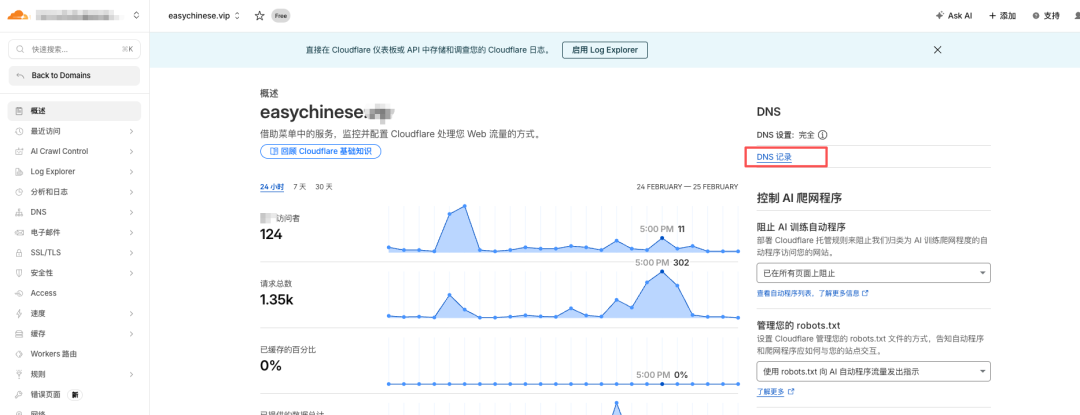This screenshot has width=1080, height=415.
Task: Click the 缓存 sidebar icon
Action: coord(19,334)
